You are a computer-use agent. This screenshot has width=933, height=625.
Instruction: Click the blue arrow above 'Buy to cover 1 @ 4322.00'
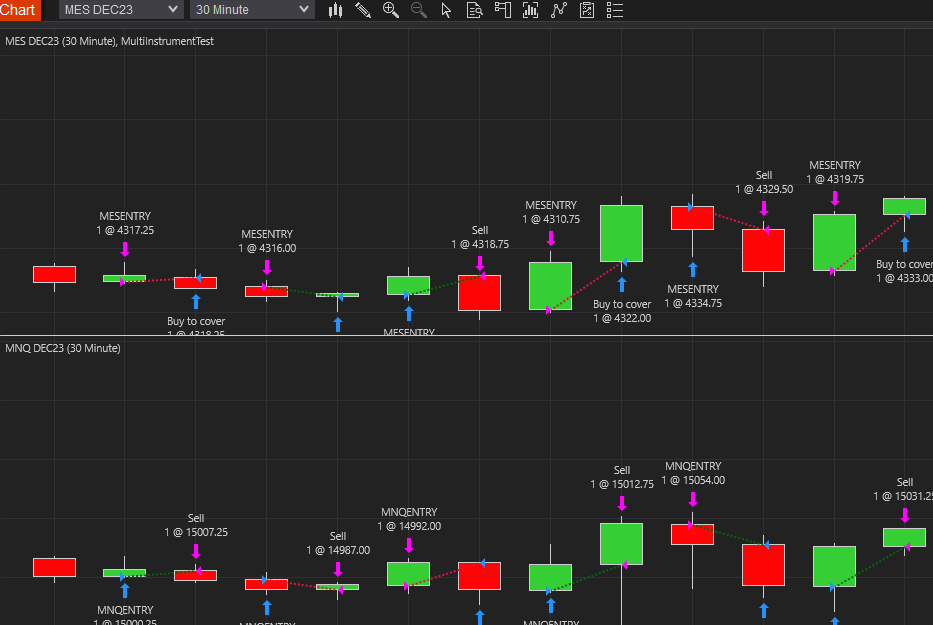[622, 285]
